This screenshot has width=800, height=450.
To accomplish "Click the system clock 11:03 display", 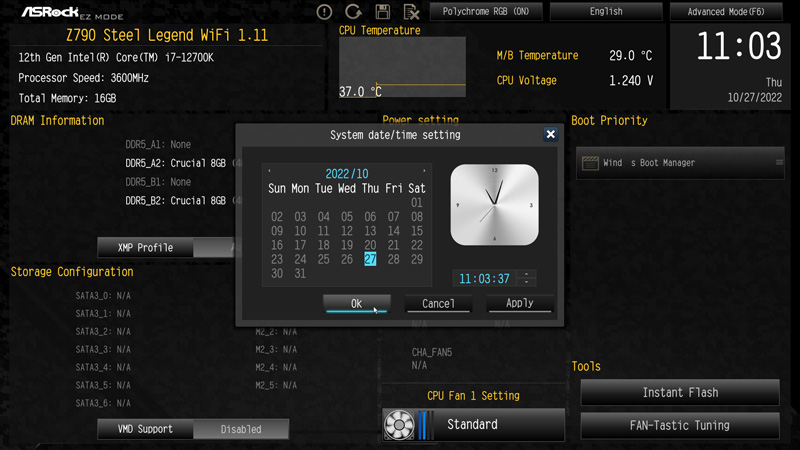I will [739, 46].
